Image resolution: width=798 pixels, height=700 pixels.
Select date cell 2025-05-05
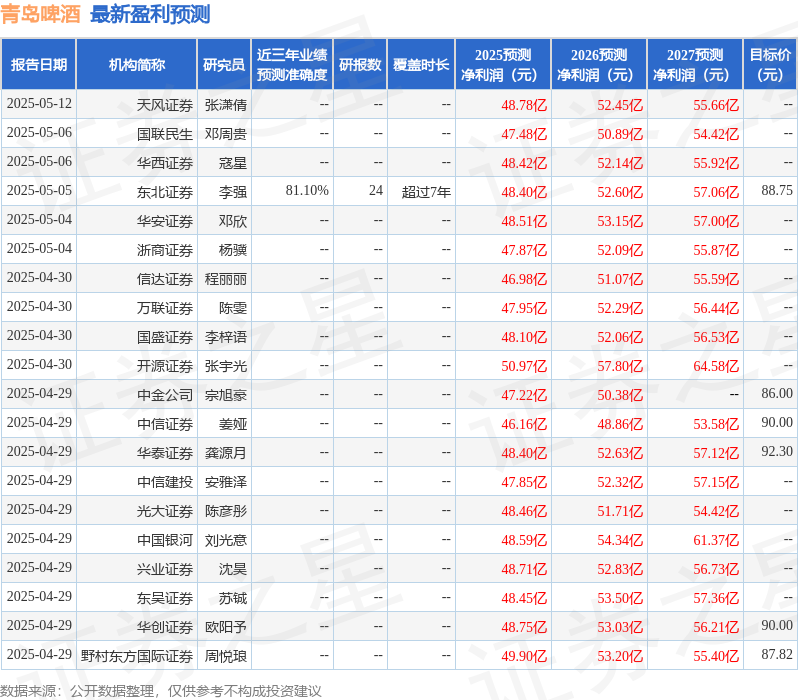39,191
